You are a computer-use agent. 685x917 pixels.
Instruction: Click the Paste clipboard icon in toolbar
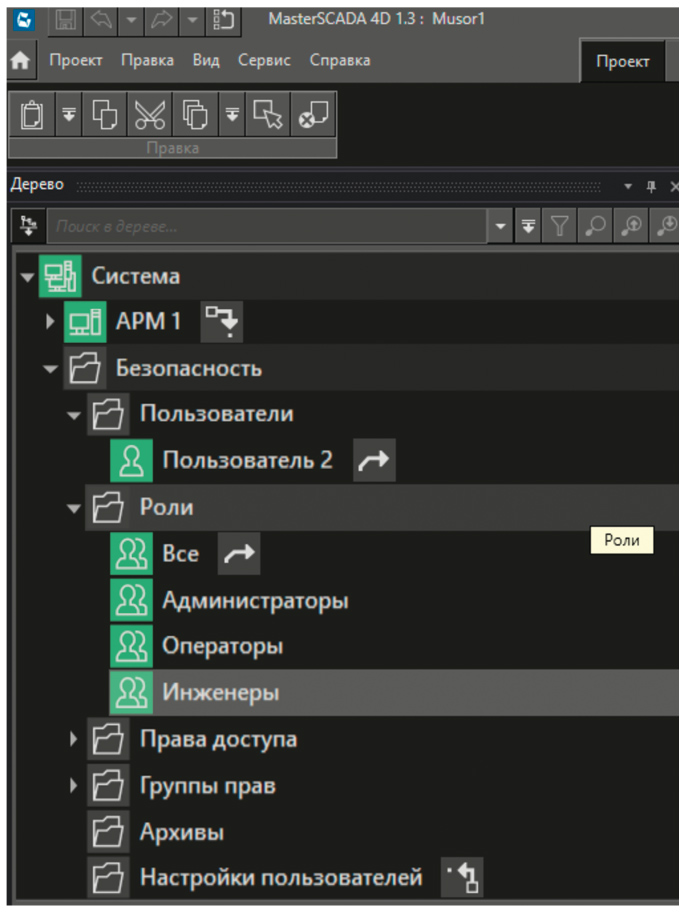click(x=31, y=115)
